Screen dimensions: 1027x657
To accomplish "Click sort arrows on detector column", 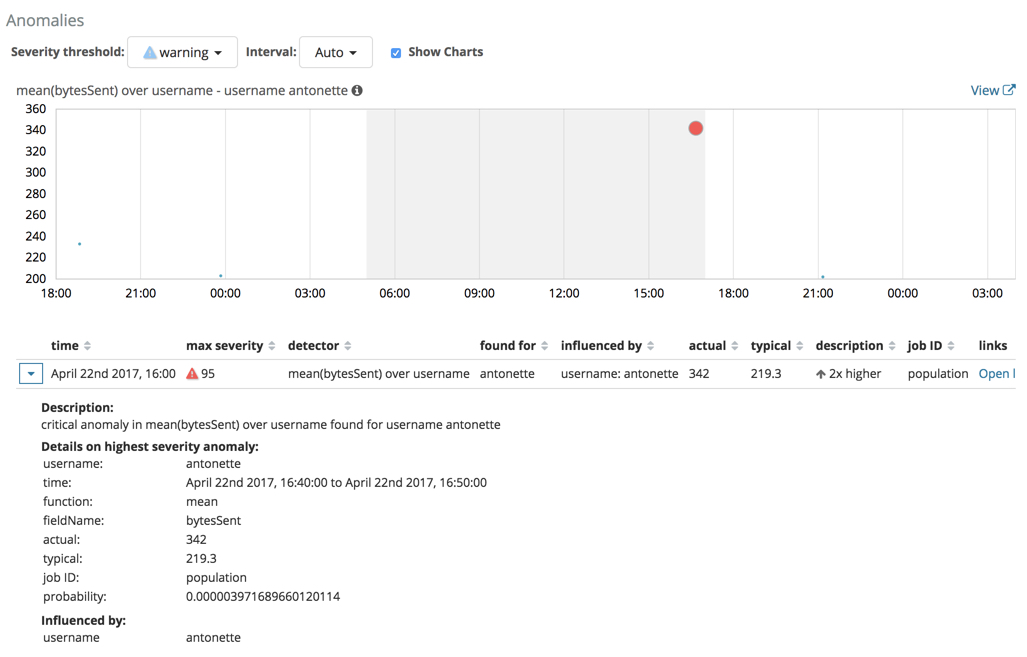I will (x=348, y=346).
